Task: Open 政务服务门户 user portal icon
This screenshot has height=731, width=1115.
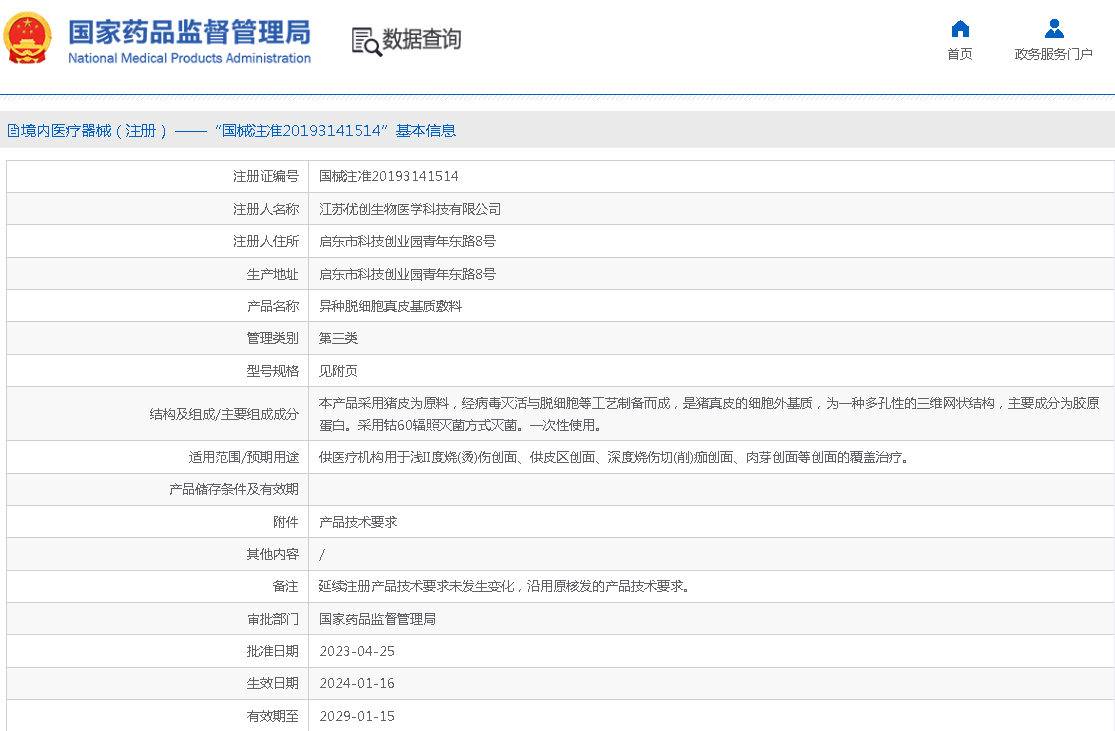Action: 1054,28
